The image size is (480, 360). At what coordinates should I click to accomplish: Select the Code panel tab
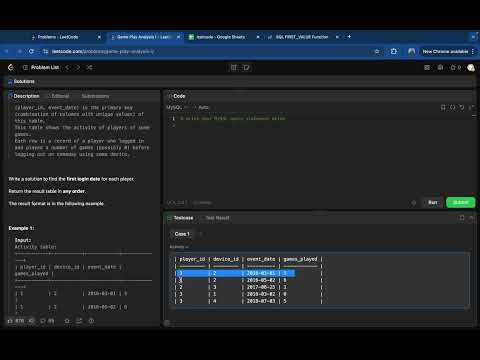click(177, 96)
